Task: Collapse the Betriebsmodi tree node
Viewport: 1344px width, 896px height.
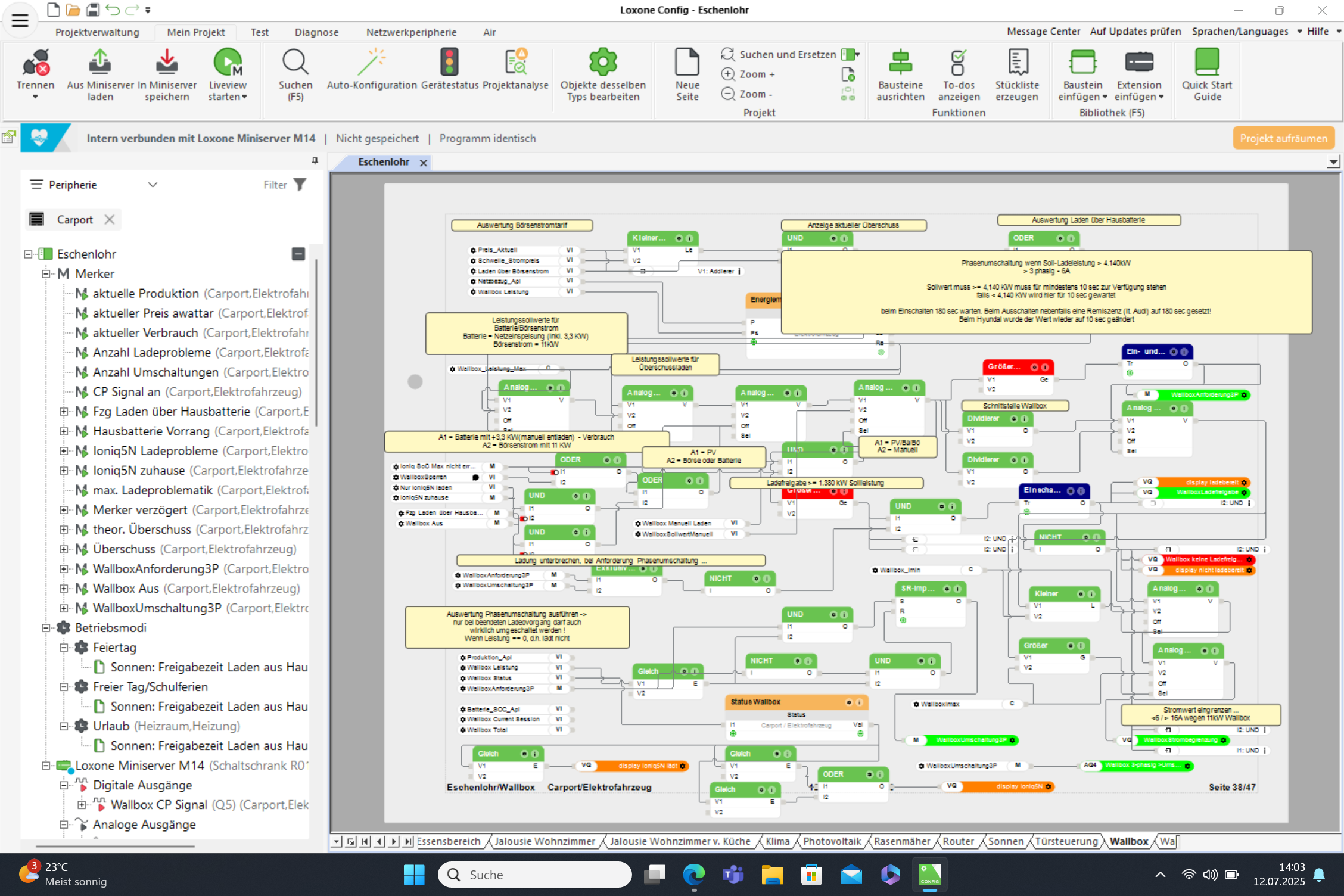Action: click(46, 627)
